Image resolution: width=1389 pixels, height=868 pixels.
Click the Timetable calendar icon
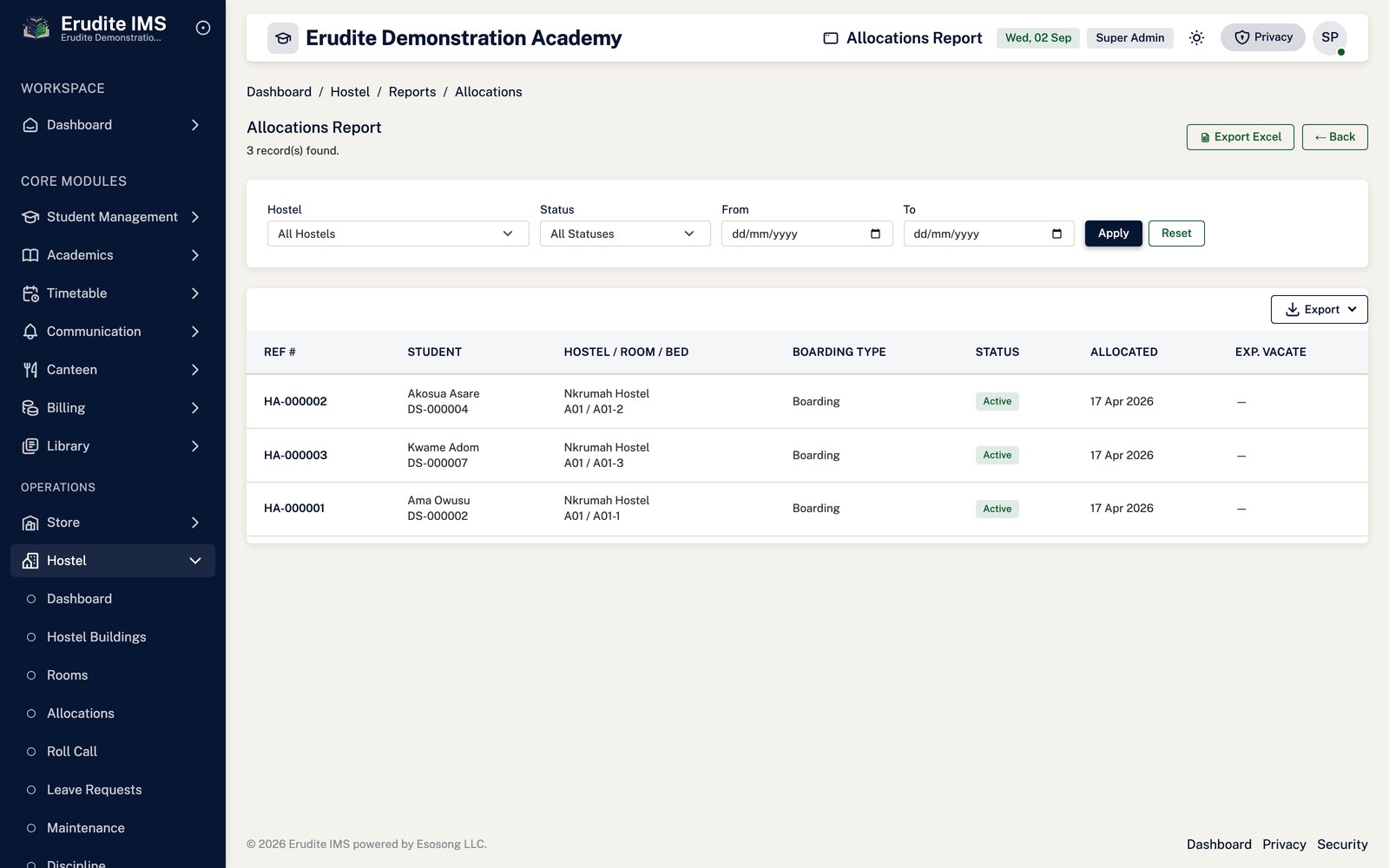[30, 293]
